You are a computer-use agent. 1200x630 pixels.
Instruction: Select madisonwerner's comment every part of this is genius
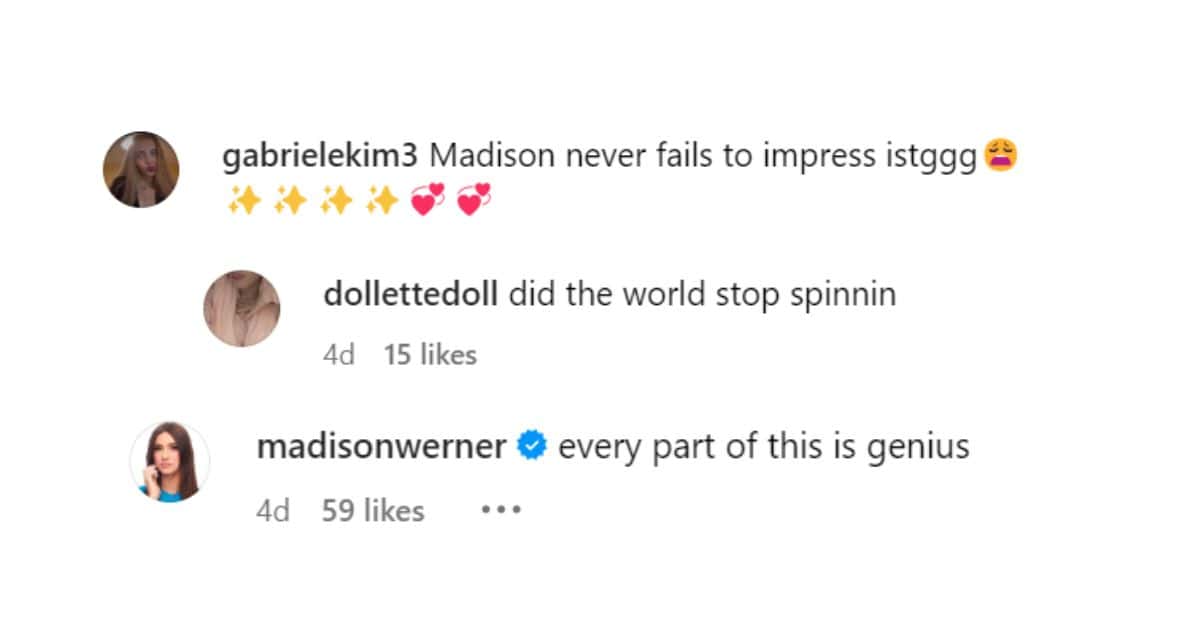(x=763, y=446)
